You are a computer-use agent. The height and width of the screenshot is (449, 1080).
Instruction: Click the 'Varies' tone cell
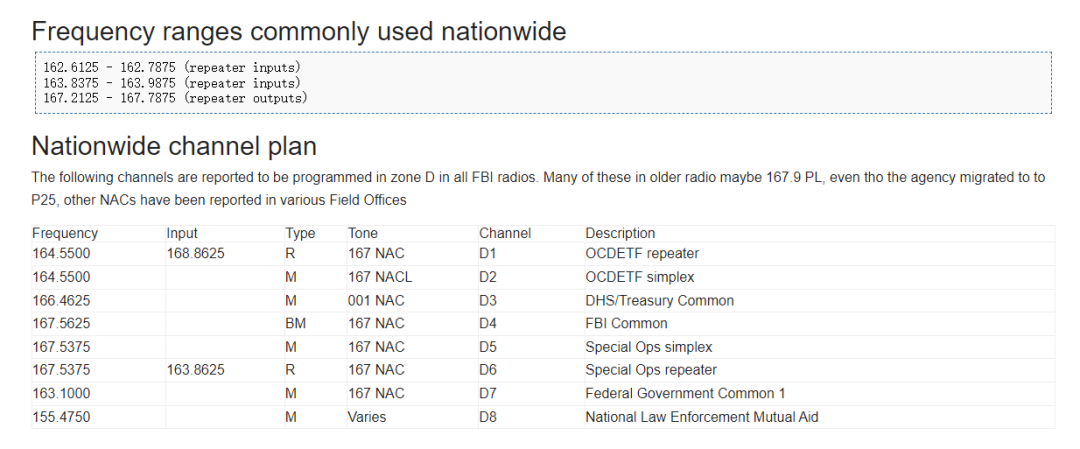[x=367, y=417]
